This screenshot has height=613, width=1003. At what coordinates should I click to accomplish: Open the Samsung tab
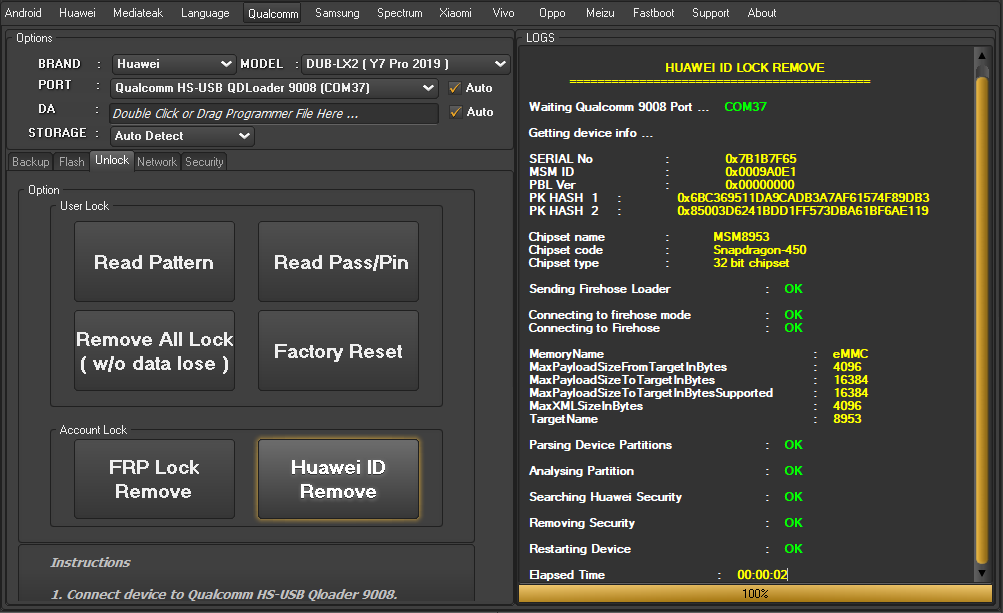[337, 13]
